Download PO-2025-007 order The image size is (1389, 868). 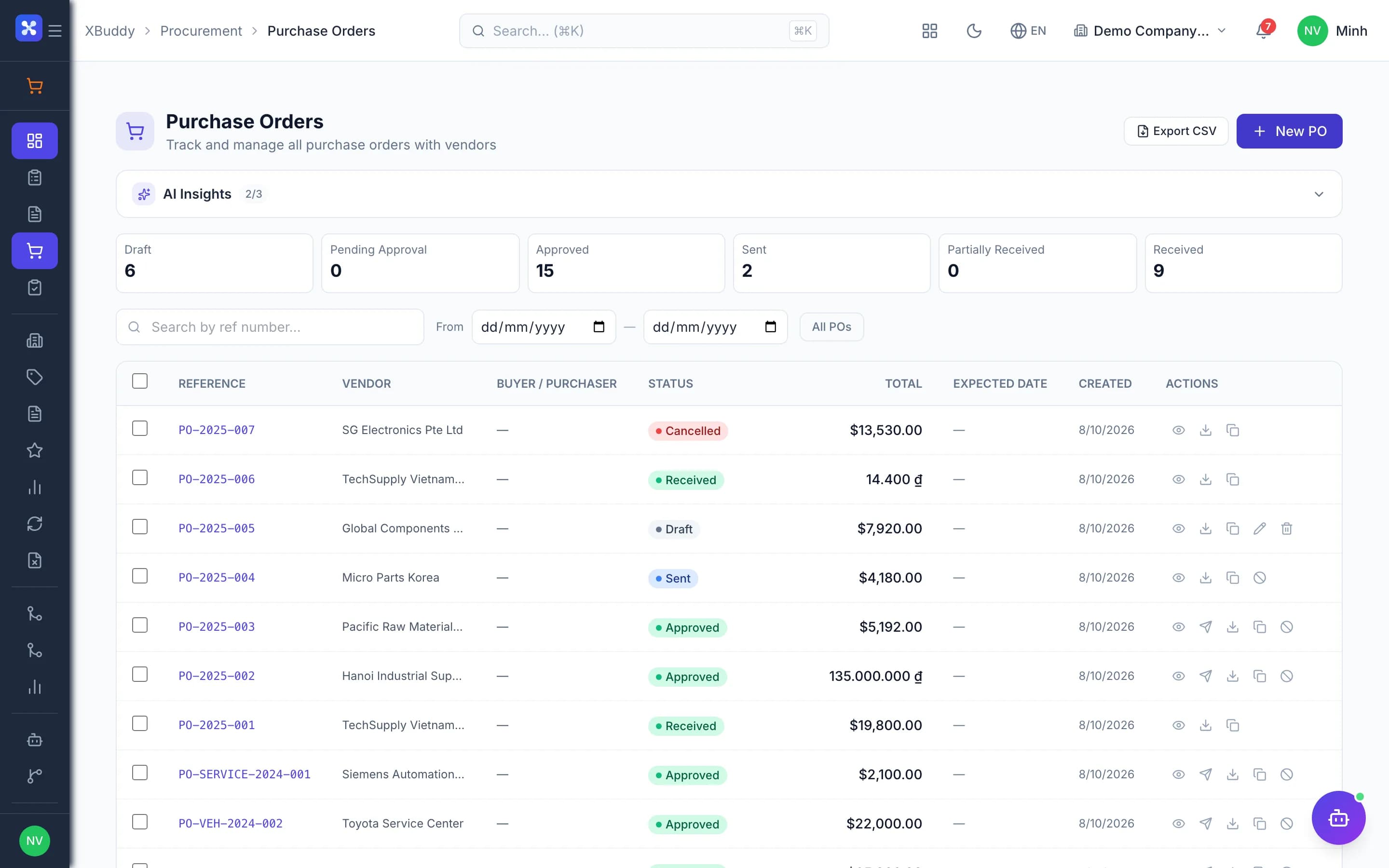pyautogui.click(x=1205, y=430)
